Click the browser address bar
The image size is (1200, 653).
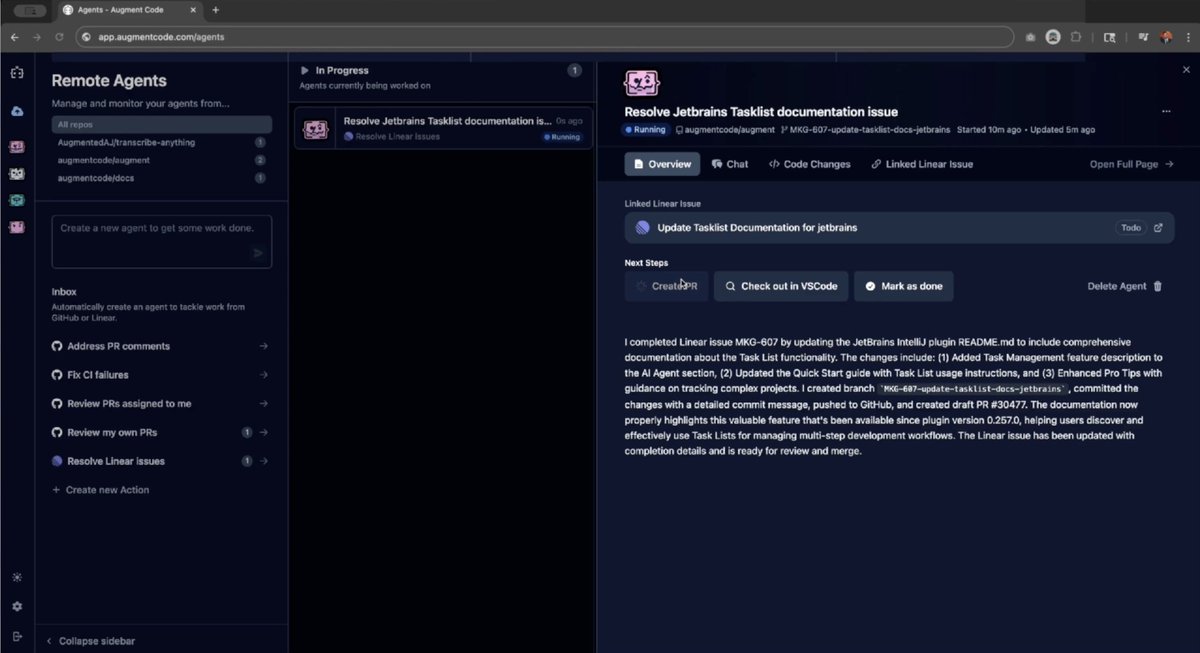coord(545,37)
